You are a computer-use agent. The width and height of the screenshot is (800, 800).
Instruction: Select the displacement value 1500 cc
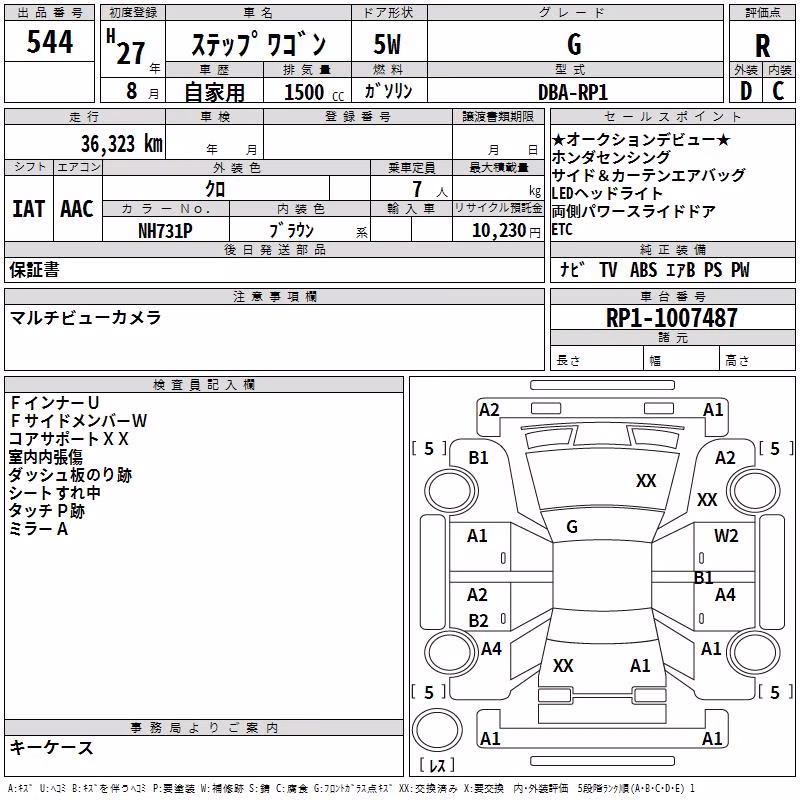314,92
